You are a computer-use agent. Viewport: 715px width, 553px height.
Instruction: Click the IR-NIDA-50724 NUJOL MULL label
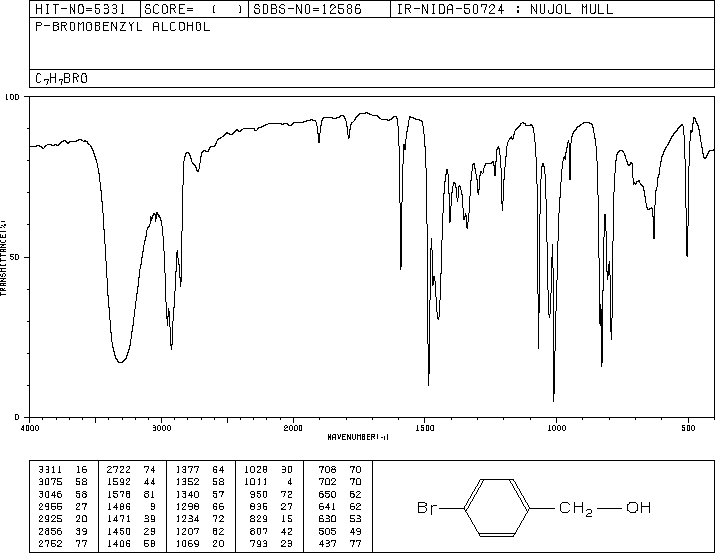pos(505,9)
